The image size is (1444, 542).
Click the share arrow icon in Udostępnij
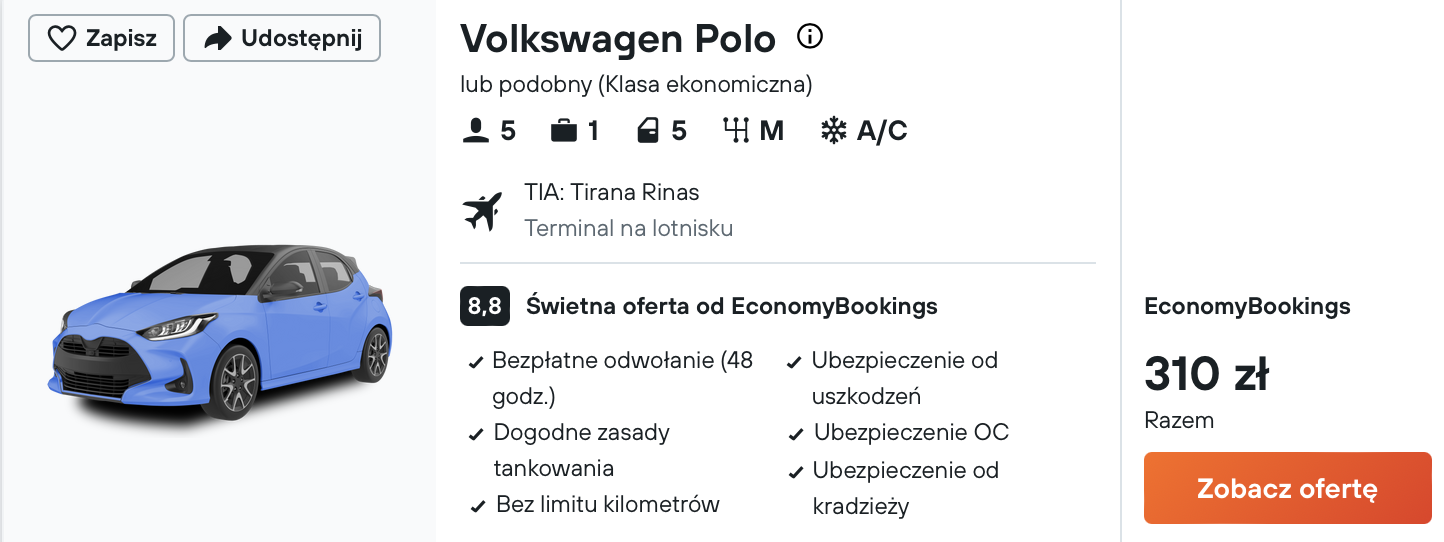coord(217,39)
